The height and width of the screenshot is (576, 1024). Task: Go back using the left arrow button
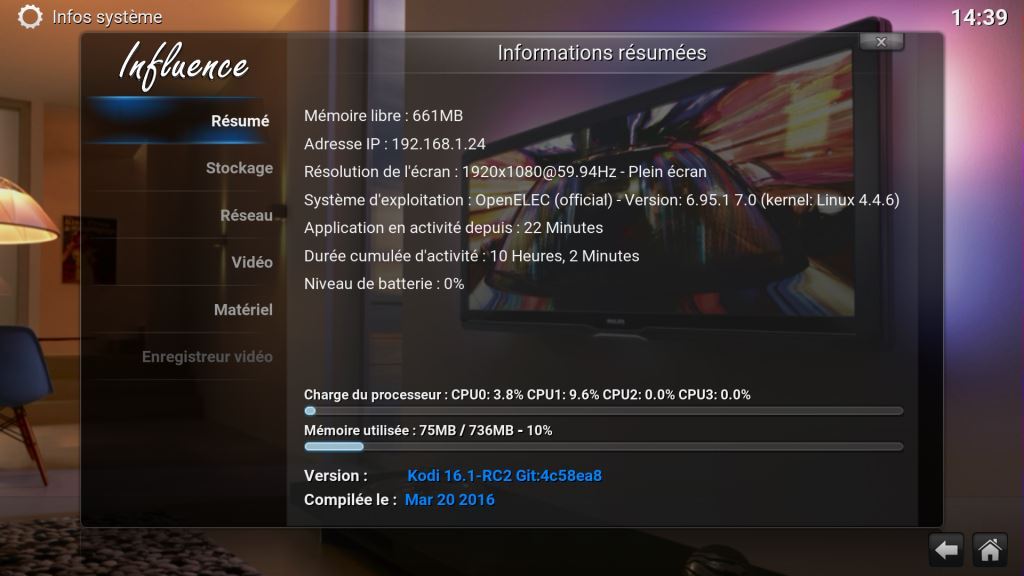pyautogui.click(x=946, y=549)
